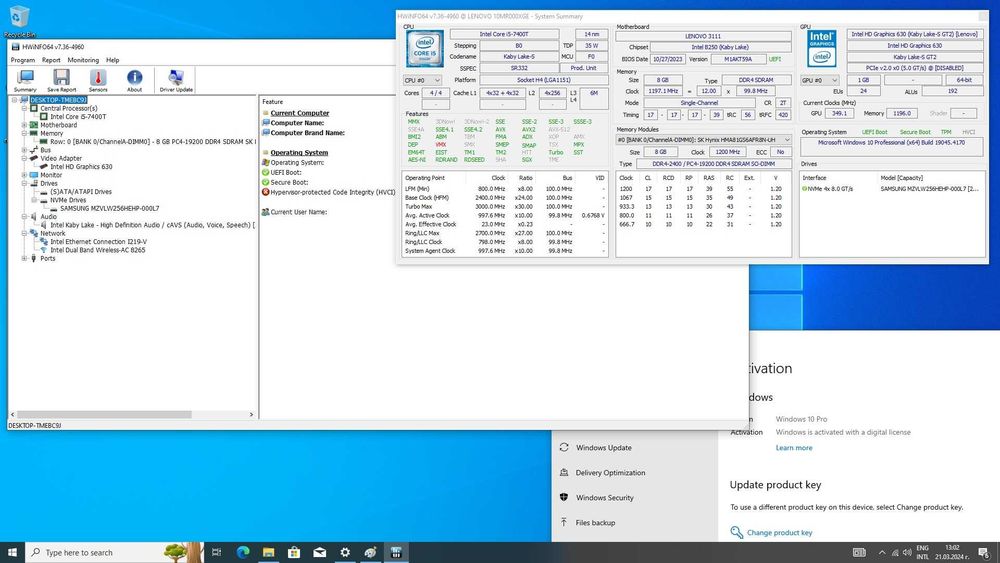Open Microsoft Store from the taskbar
Viewport: 1000px width, 563px height.
(294, 552)
